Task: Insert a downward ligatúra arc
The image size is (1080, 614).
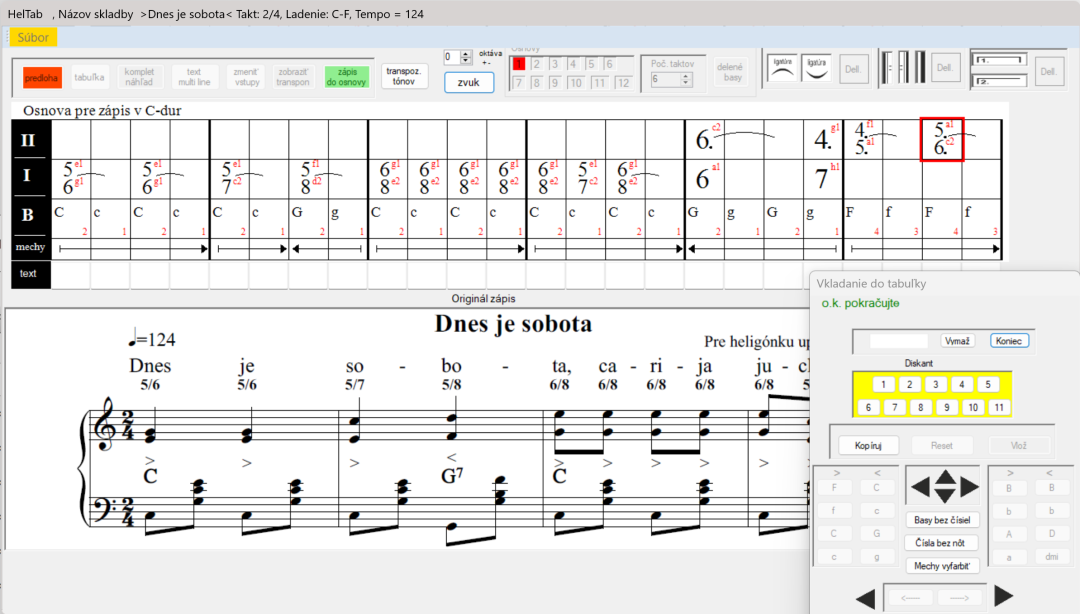Action: tap(816, 69)
